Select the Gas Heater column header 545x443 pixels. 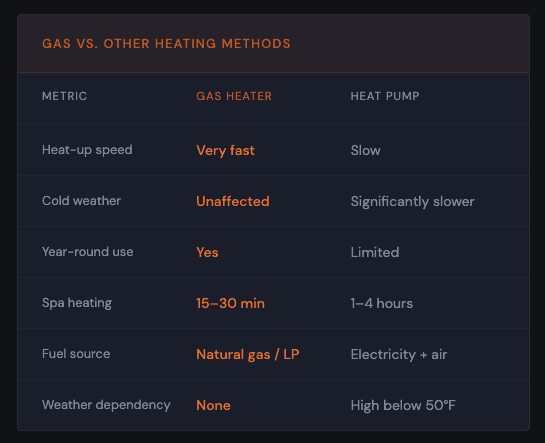click(x=234, y=96)
